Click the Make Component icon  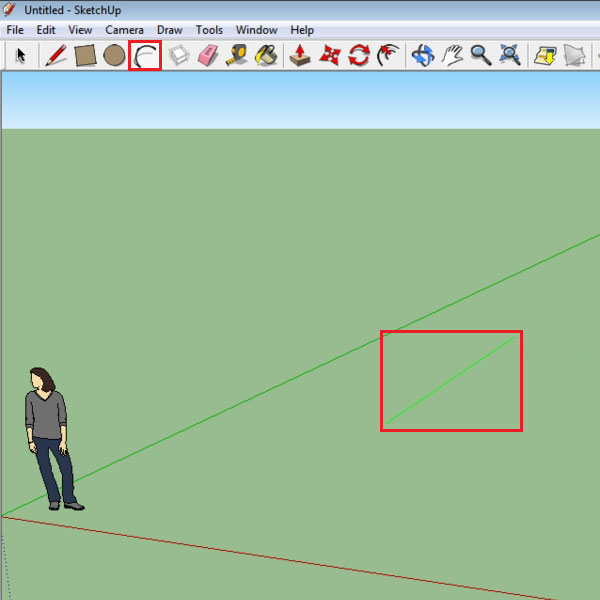[x=179, y=55]
